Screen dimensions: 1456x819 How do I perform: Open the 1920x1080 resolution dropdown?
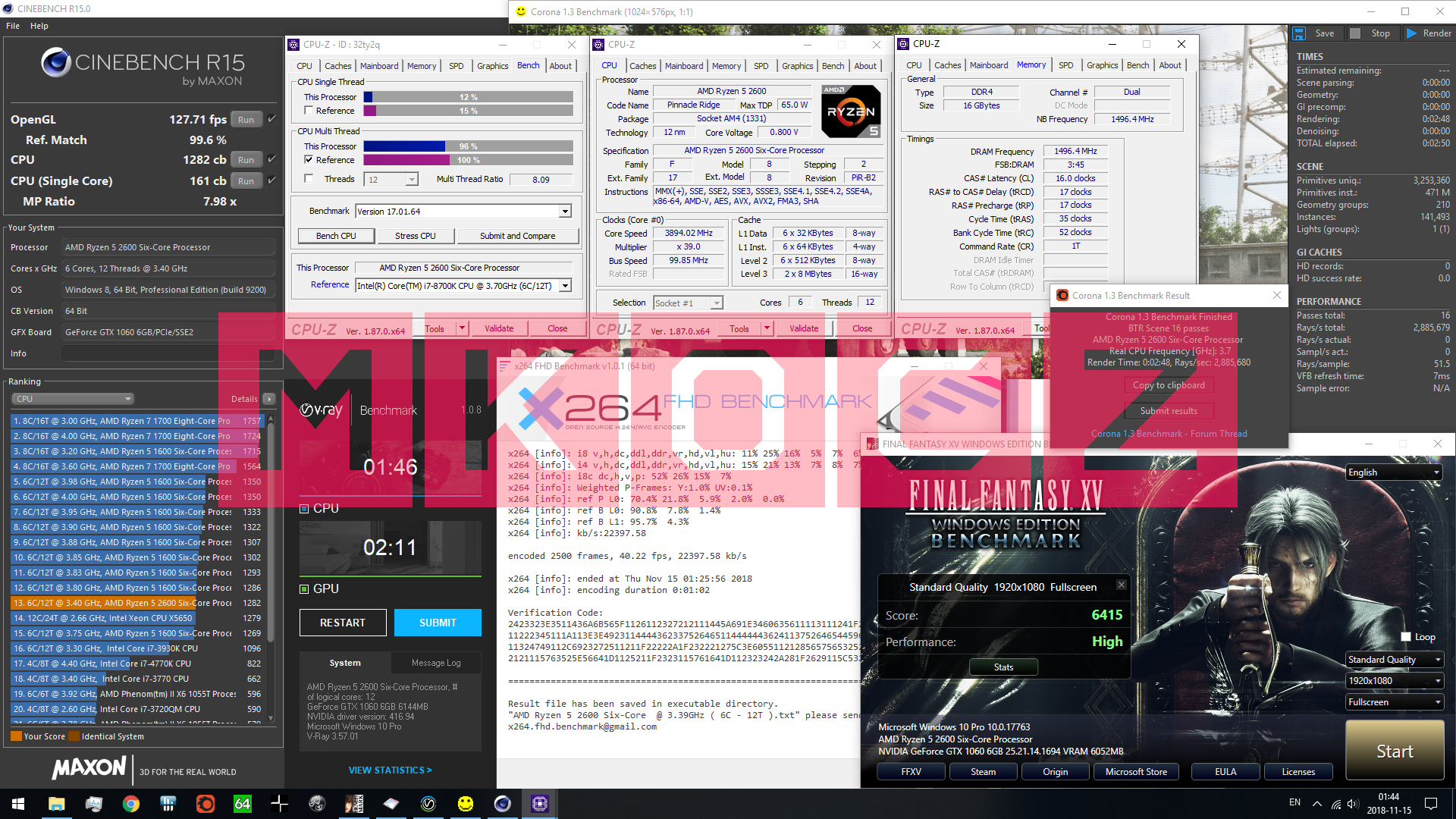pos(1394,681)
